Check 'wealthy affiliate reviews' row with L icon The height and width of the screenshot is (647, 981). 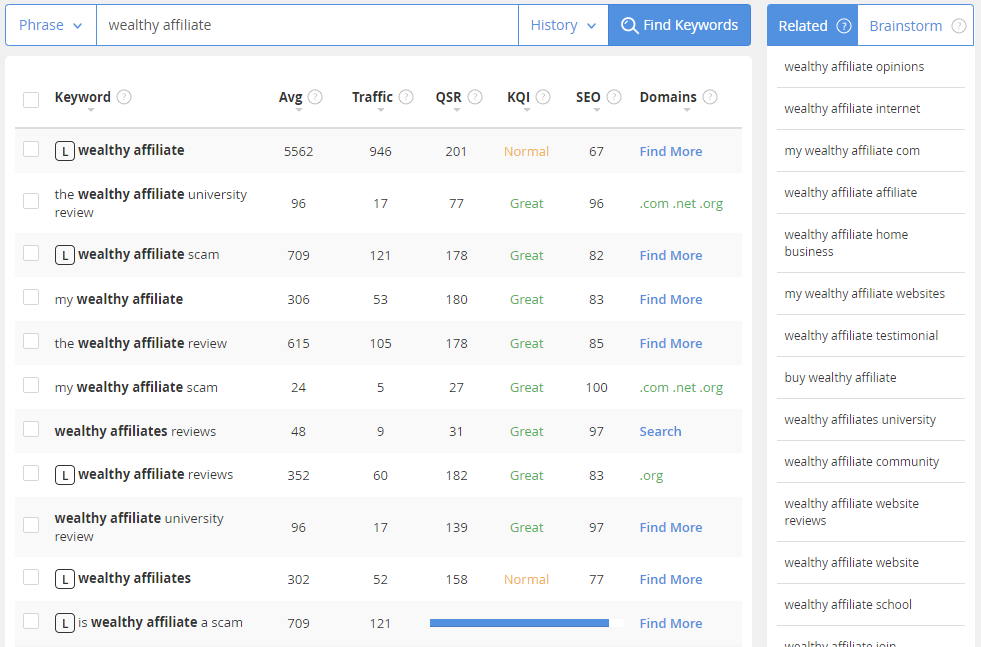(x=31, y=473)
